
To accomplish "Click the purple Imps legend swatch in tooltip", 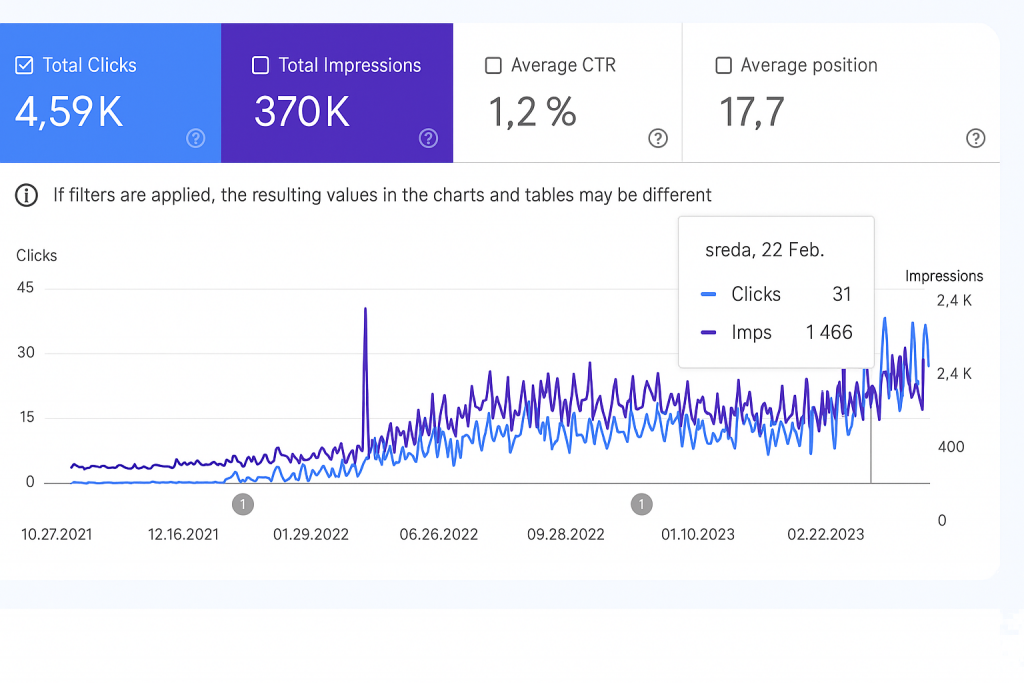I will 709,333.
